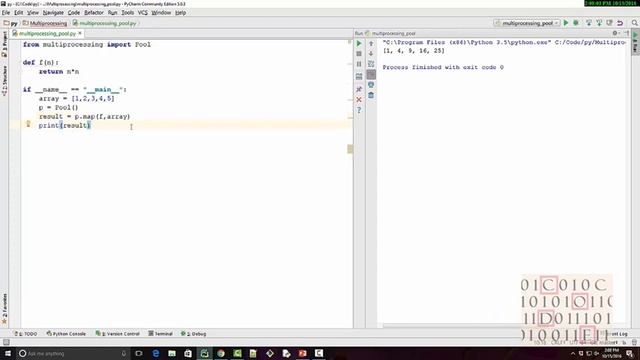This screenshot has height=360, width=640.
Task: Open Run panel settings gear dropdown
Action: coord(615,33)
